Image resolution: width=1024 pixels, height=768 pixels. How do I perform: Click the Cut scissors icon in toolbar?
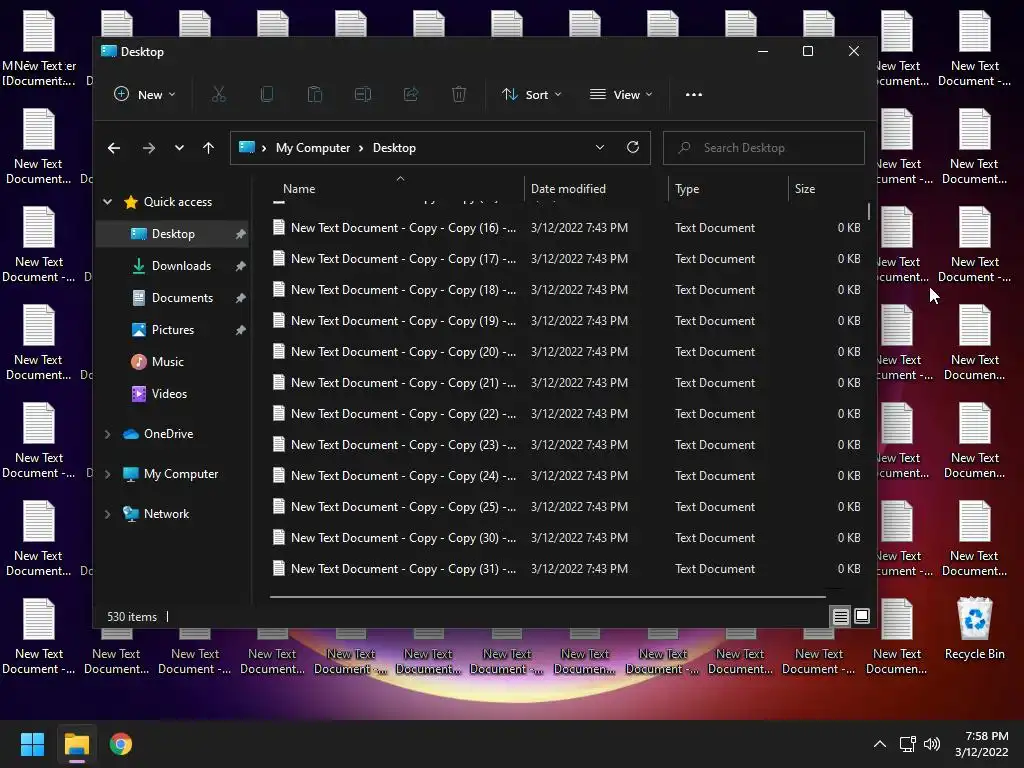219,95
